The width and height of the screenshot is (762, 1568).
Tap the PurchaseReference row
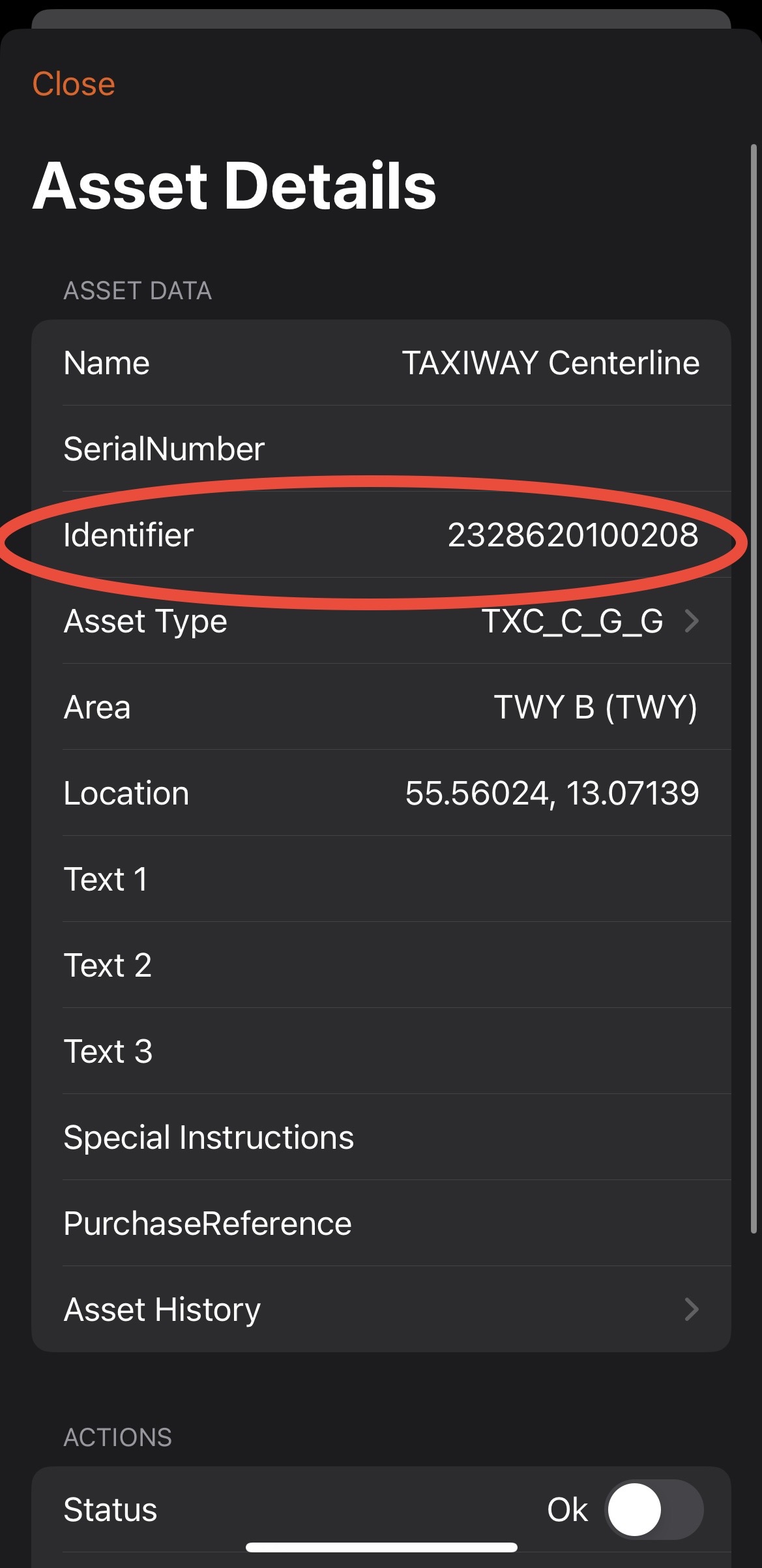pyautogui.click(x=381, y=1223)
